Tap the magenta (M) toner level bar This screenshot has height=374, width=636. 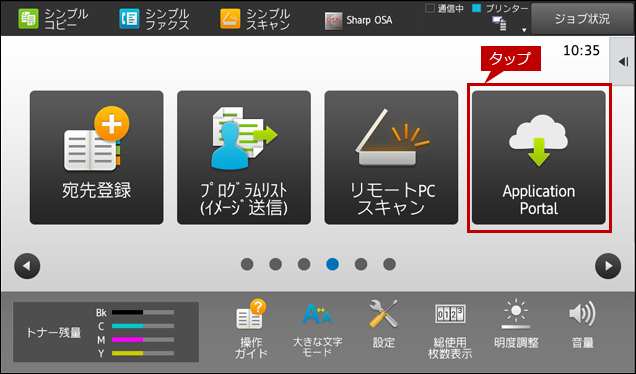143,340
